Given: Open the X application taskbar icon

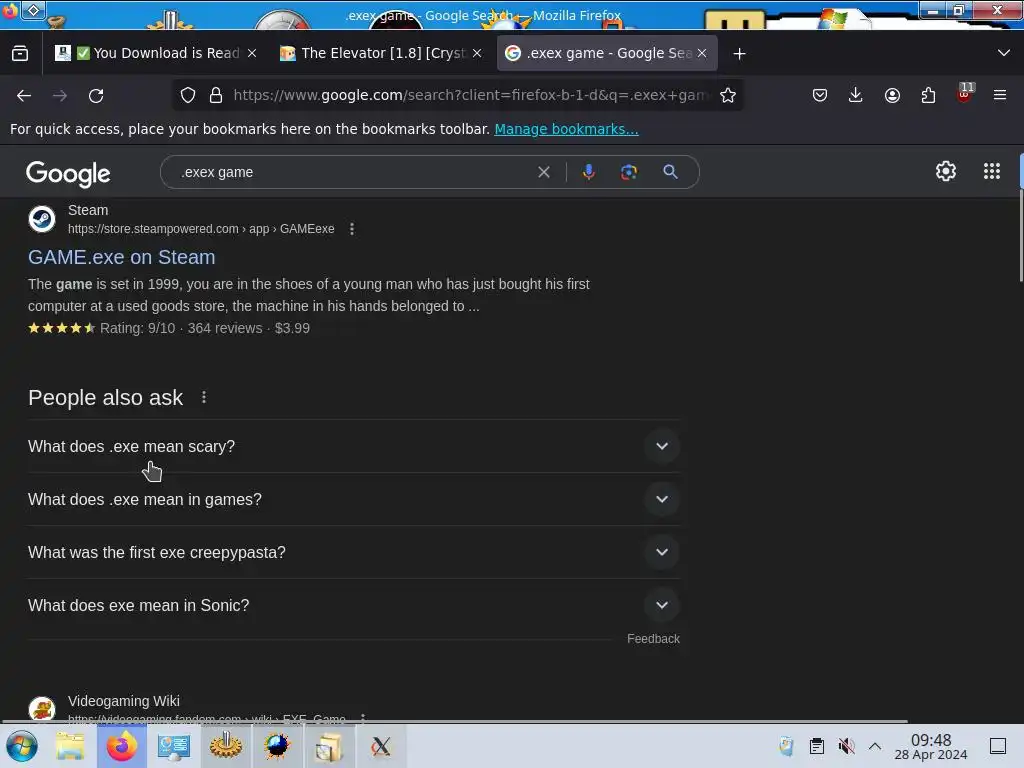Looking at the screenshot, I should (x=381, y=746).
